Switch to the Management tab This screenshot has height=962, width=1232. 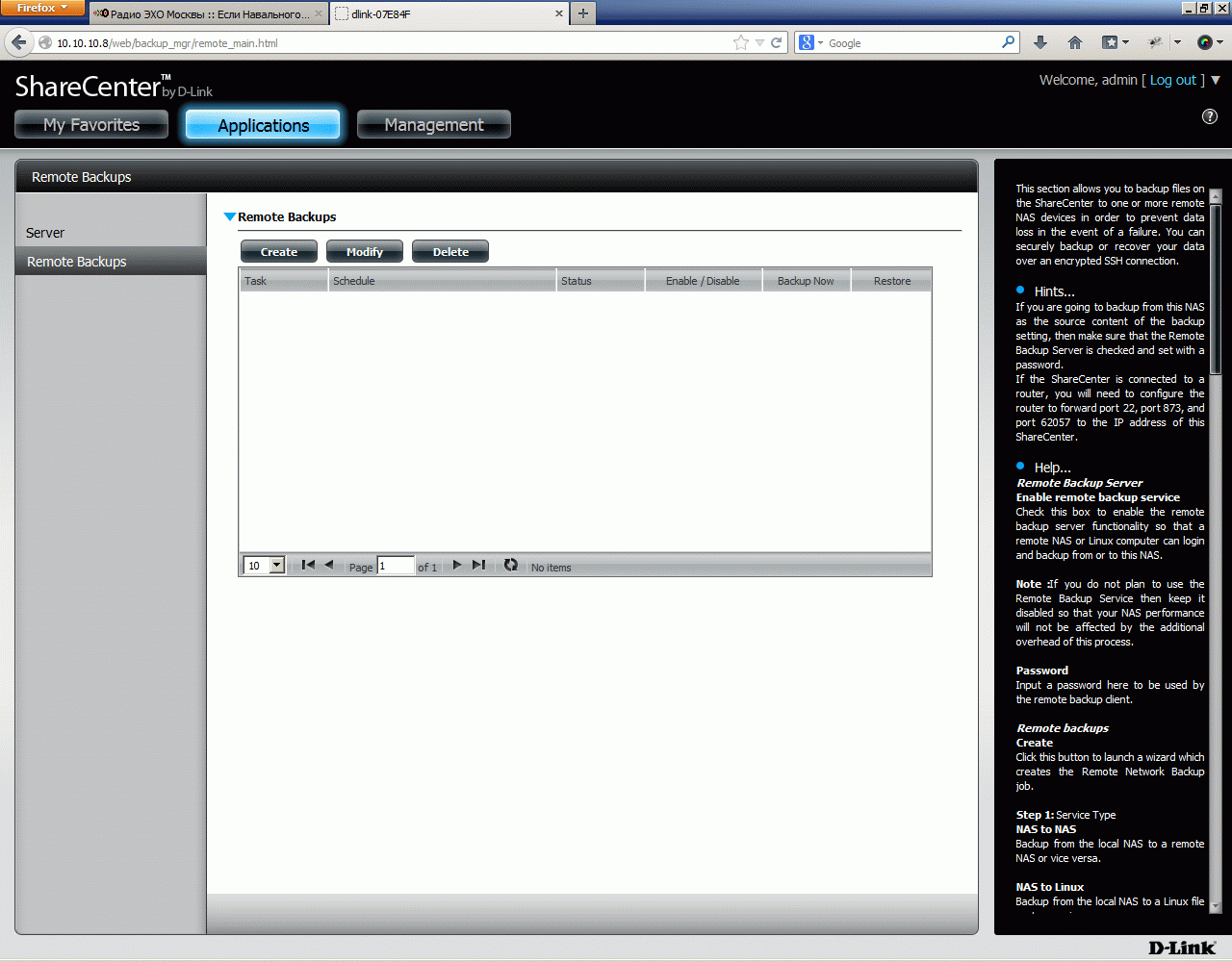pos(434,124)
